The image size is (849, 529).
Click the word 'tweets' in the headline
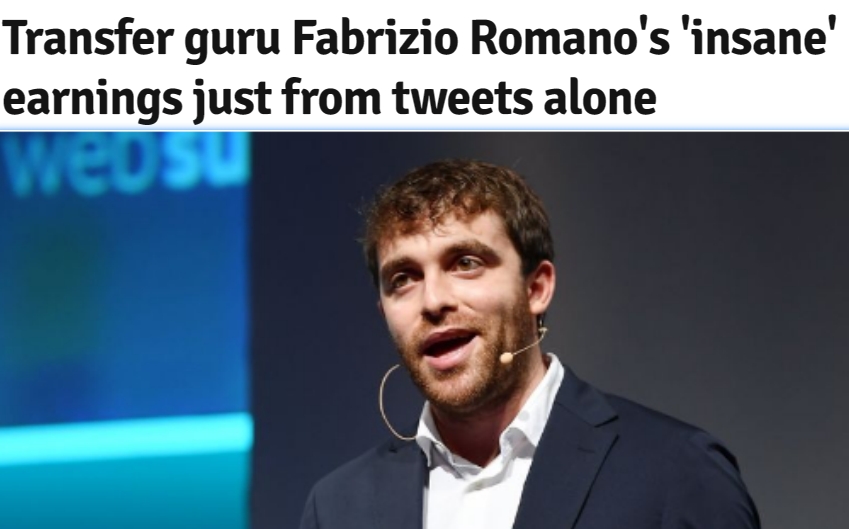[x=462, y=99]
